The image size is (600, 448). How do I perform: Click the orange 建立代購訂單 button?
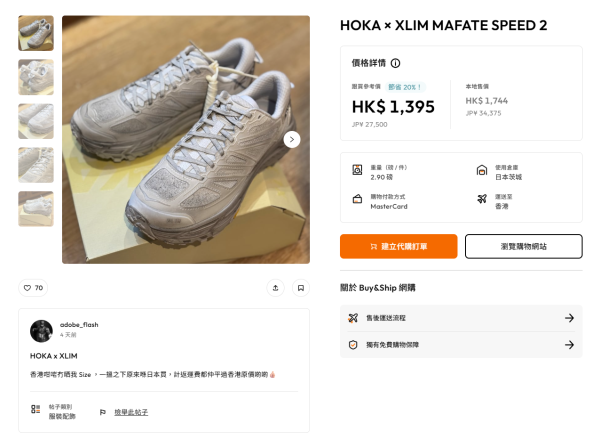coord(399,246)
